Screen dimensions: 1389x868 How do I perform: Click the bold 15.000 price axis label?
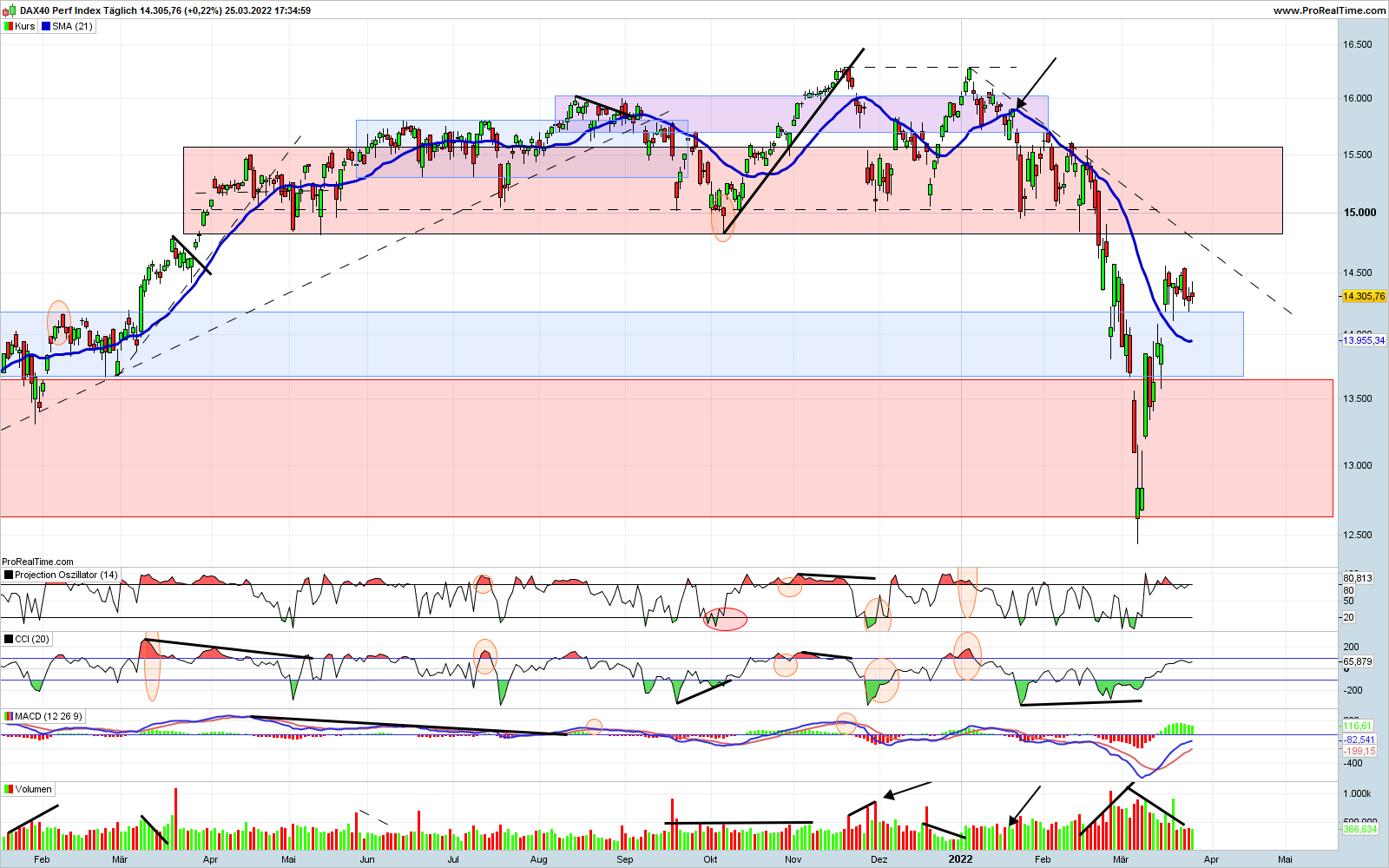[x=1359, y=212]
